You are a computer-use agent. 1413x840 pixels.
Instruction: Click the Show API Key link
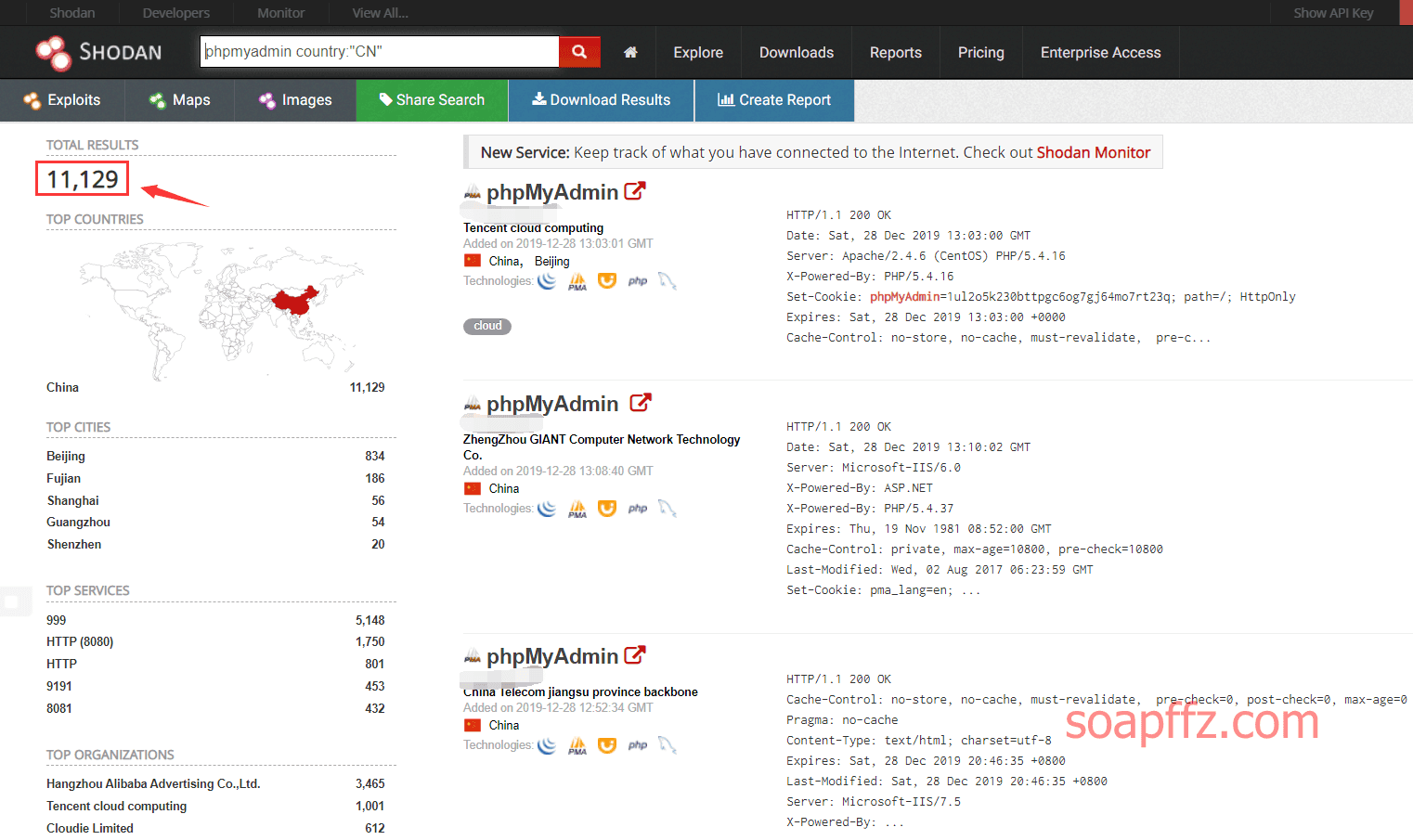pyautogui.click(x=1333, y=13)
